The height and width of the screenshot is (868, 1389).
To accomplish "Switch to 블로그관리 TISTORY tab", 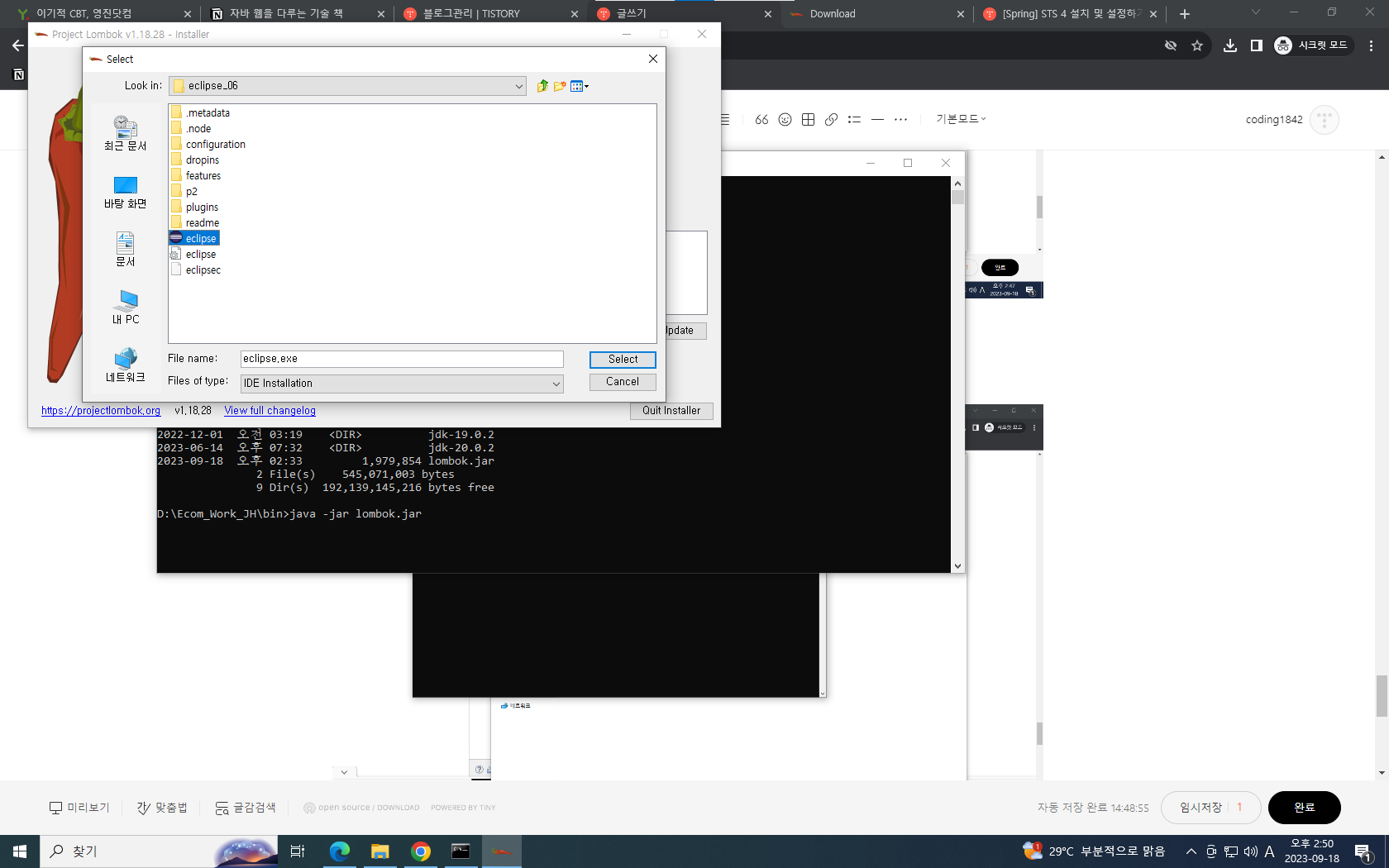I will coord(491,14).
